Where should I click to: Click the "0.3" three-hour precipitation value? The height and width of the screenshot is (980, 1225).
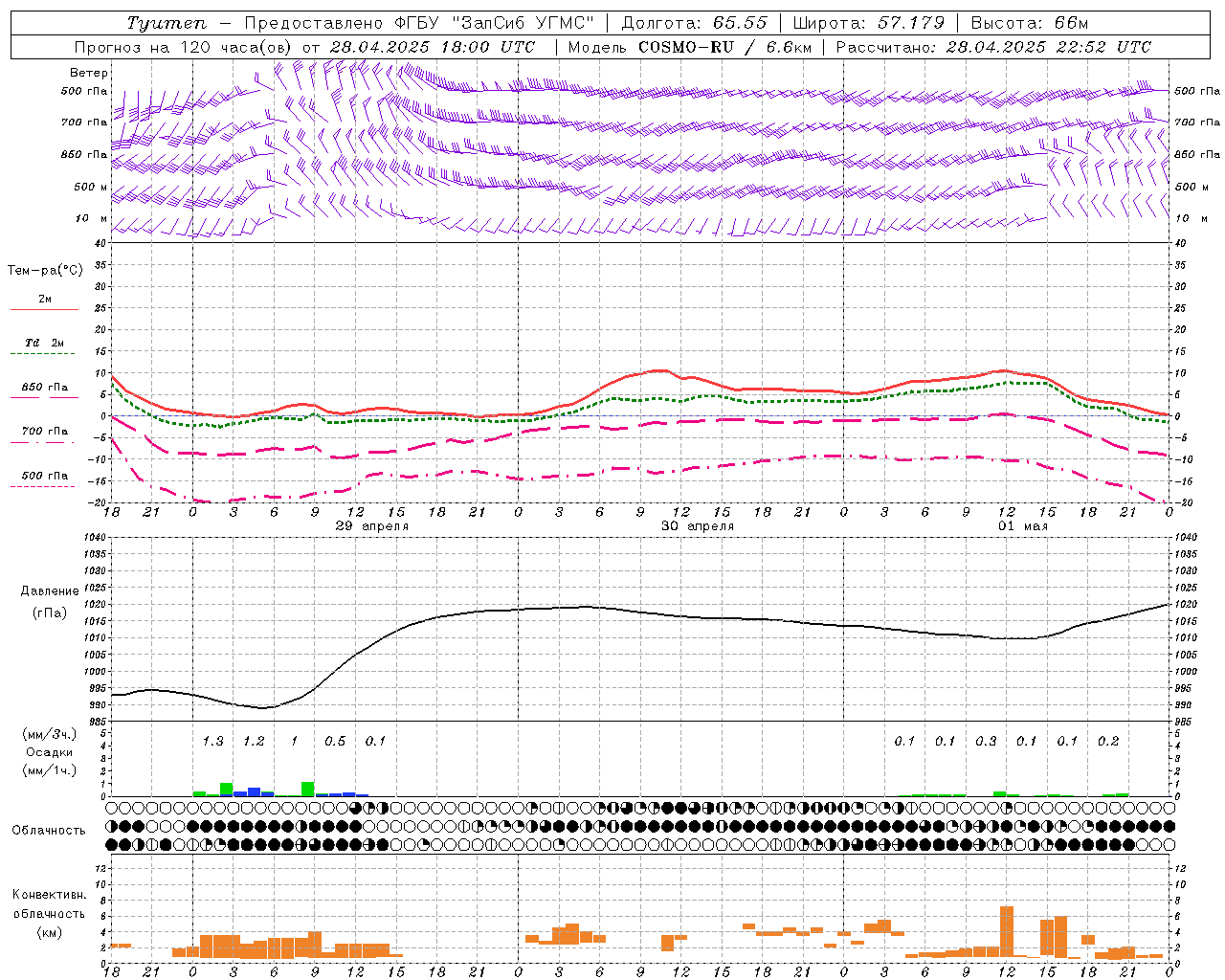[x=986, y=741]
